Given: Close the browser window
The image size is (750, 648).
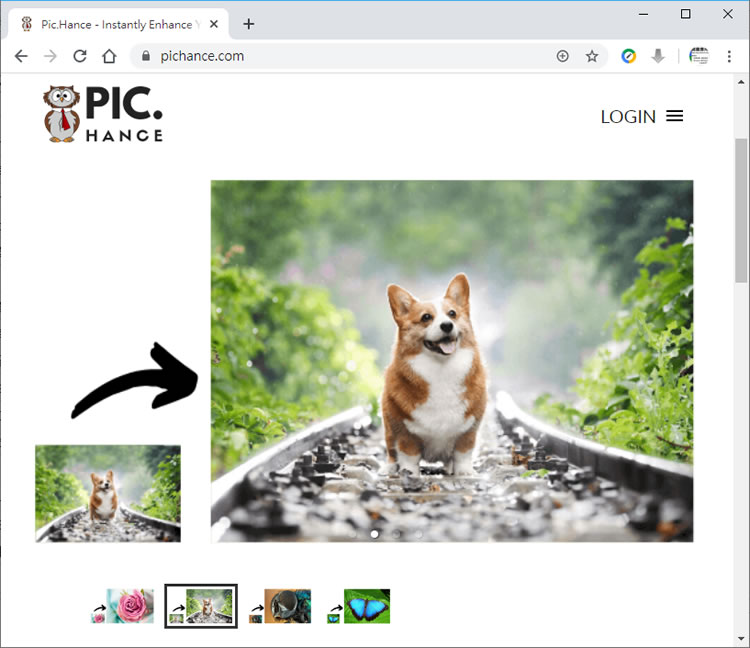Looking at the screenshot, I should [x=728, y=14].
